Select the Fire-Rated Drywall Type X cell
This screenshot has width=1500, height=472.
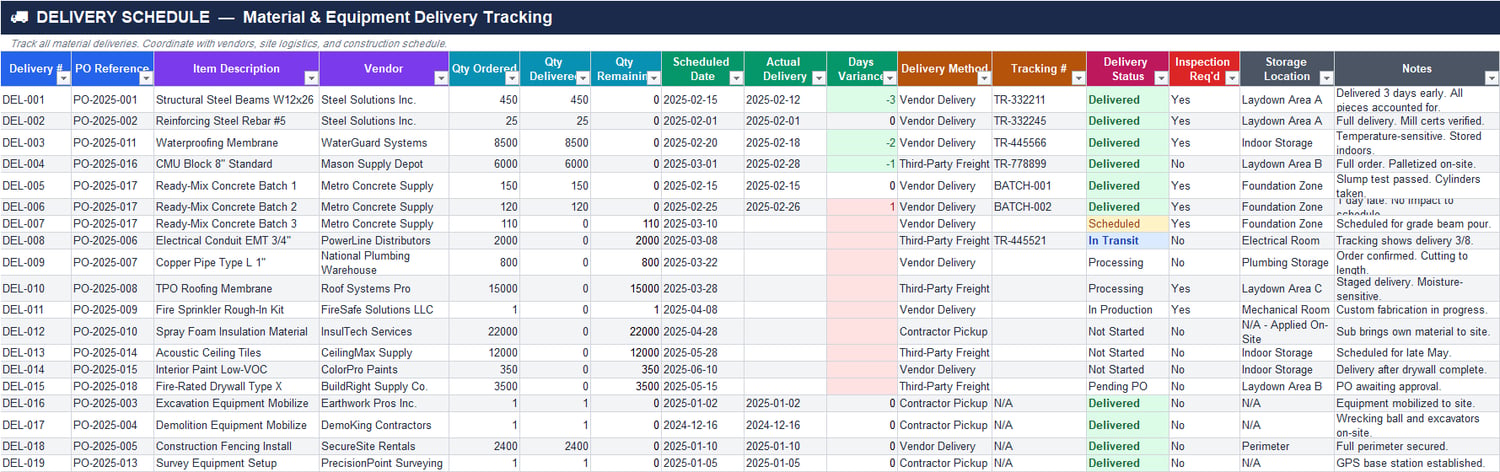point(236,387)
